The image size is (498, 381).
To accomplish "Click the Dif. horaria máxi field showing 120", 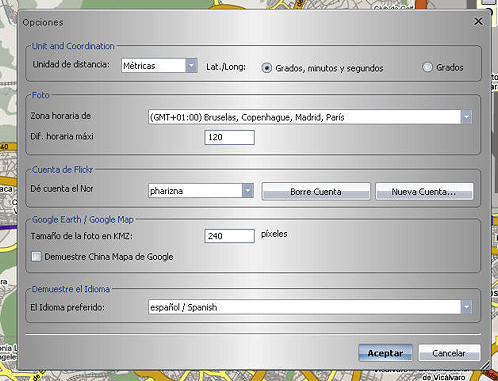I will point(229,137).
